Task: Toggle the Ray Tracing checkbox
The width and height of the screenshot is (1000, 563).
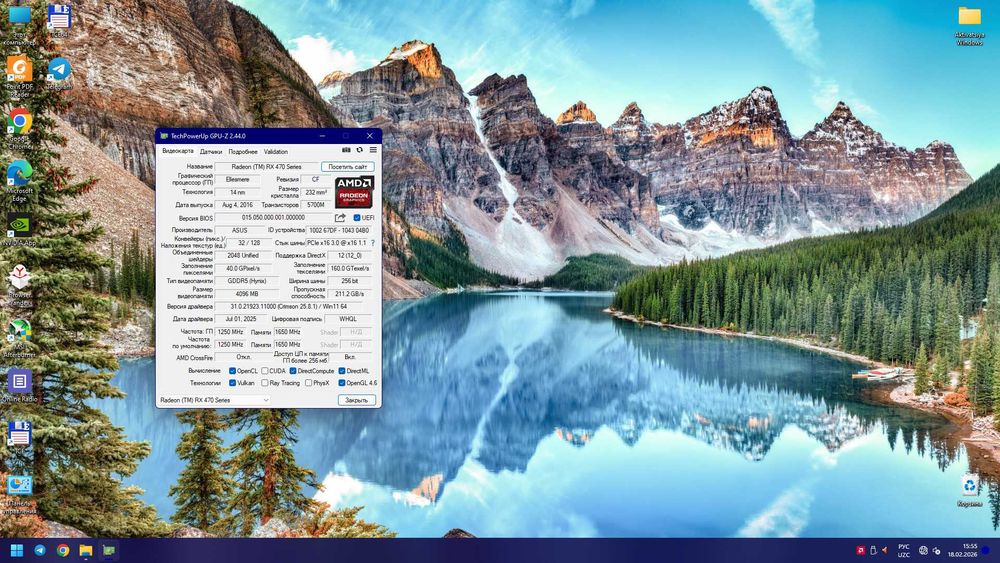Action: 265,383
